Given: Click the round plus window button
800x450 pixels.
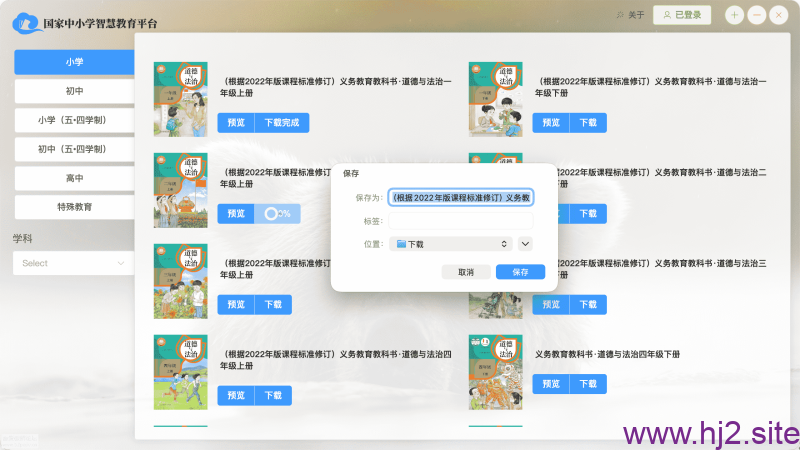Looking at the screenshot, I should point(734,15).
